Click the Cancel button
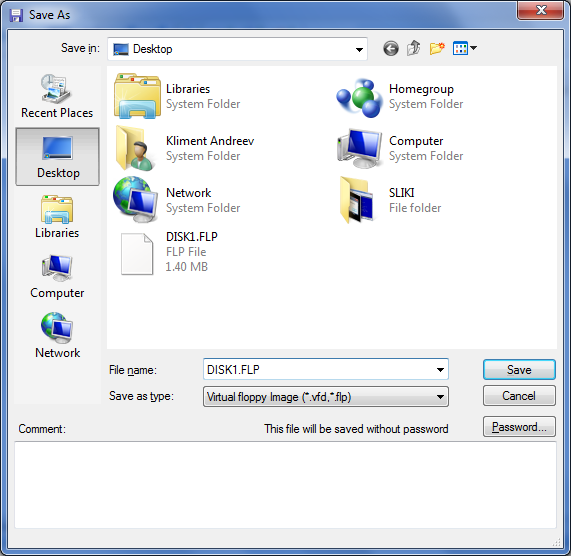This screenshot has width=571, height=556. [519, 396]
